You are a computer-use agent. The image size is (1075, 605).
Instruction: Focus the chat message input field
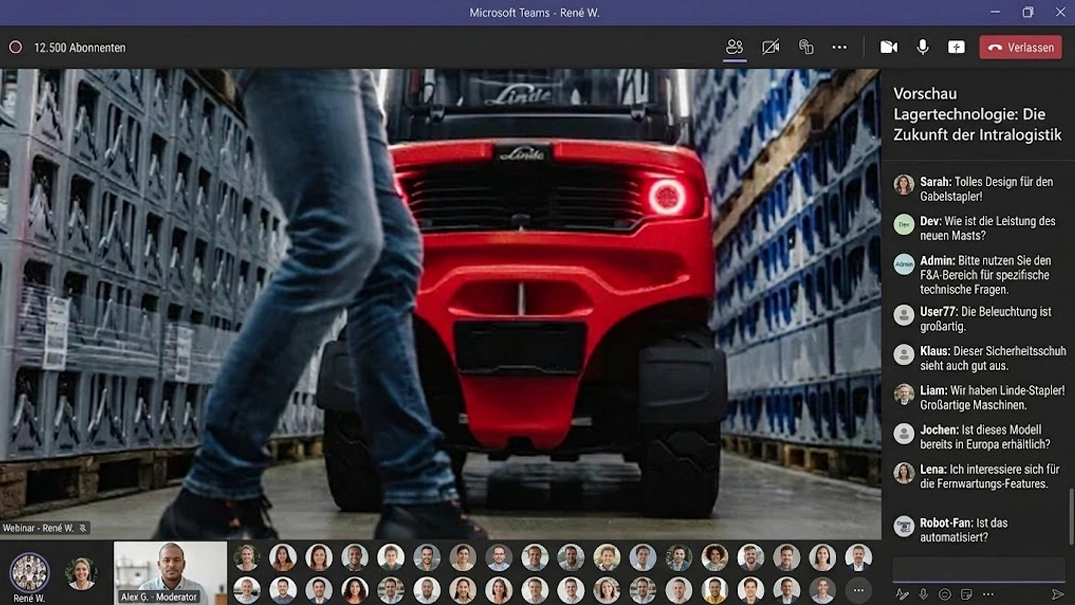pos(978,569)
